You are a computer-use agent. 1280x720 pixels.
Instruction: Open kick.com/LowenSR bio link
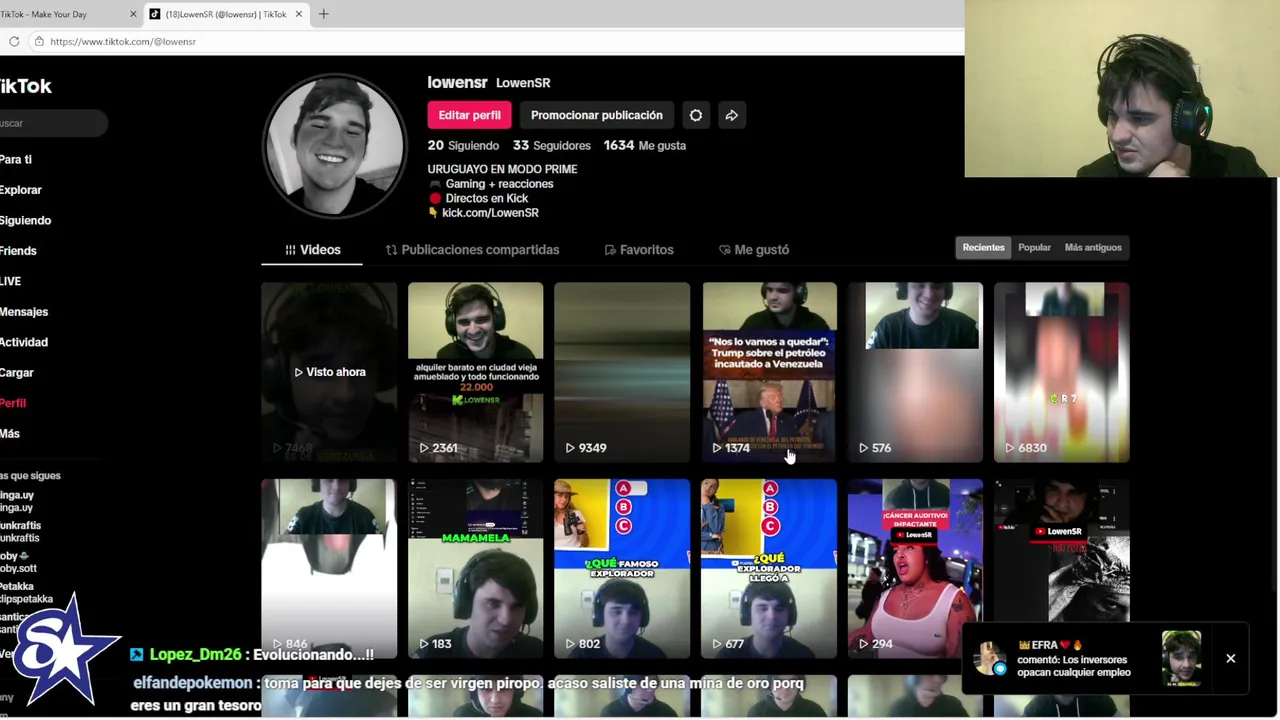coord(490,212)
